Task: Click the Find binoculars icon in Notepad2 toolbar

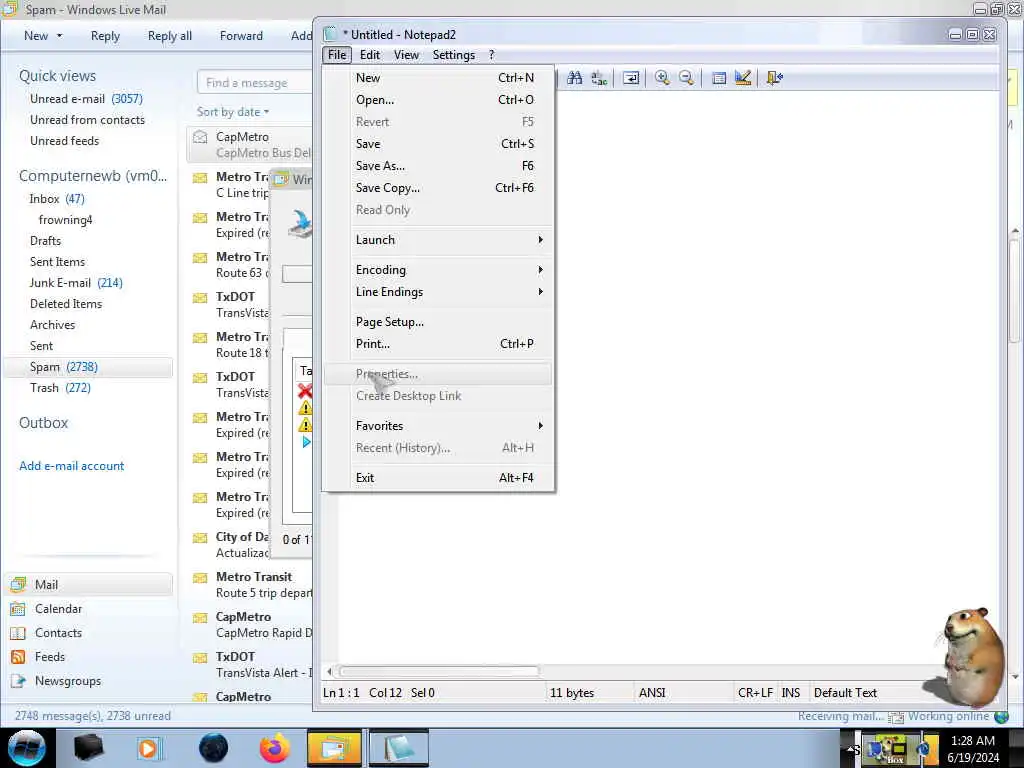Action: click(575, 78)
